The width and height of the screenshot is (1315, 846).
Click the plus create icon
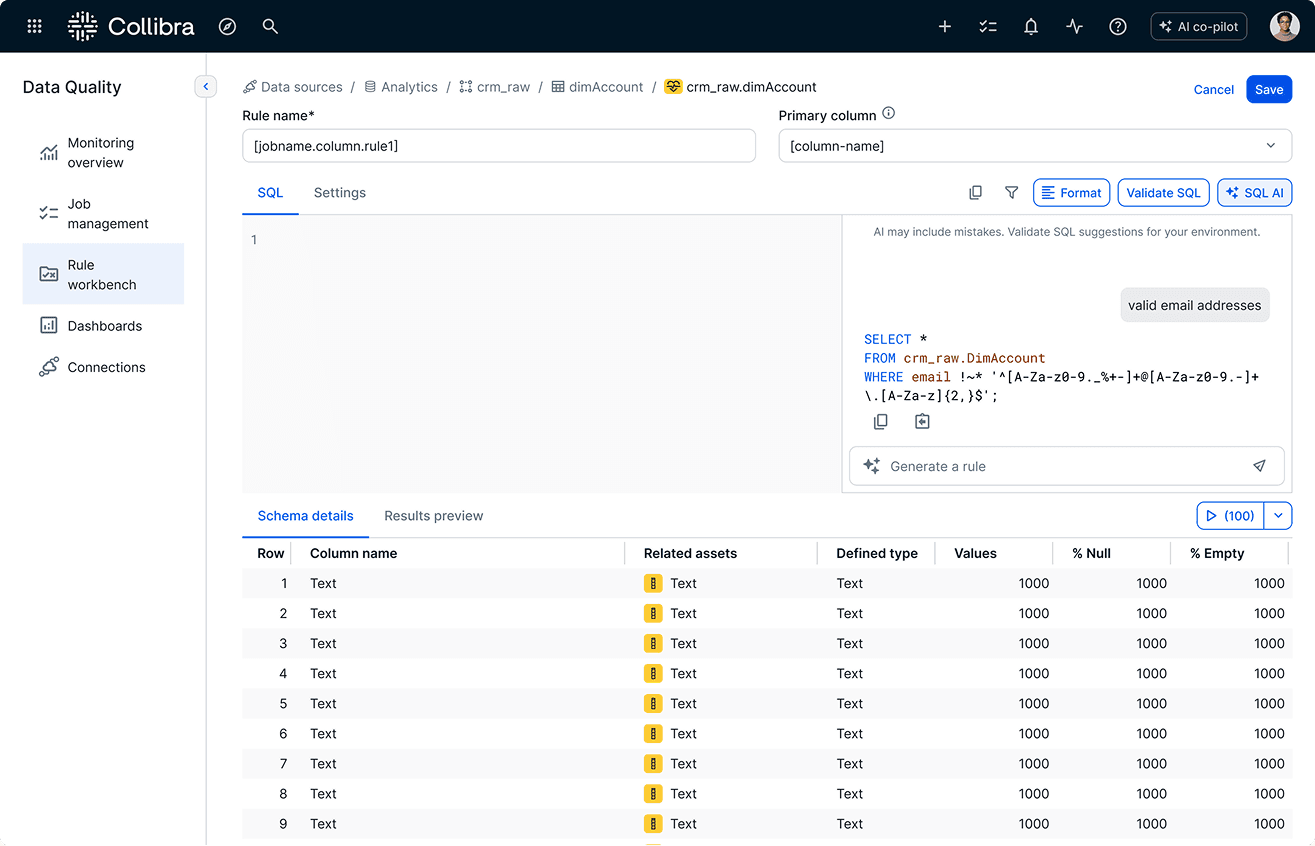point(945,27)
